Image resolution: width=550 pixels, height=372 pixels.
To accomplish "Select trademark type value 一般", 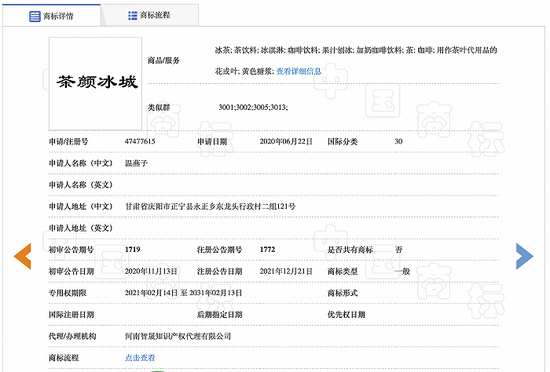I will pos(402,271).
